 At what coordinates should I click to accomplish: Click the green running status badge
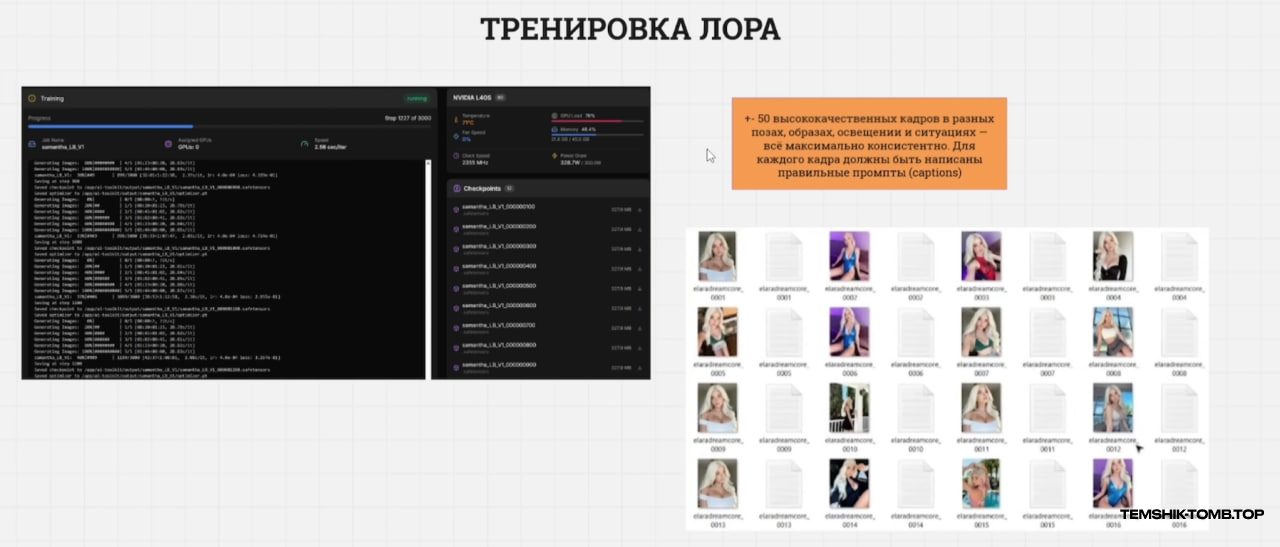tap(416, 99)
